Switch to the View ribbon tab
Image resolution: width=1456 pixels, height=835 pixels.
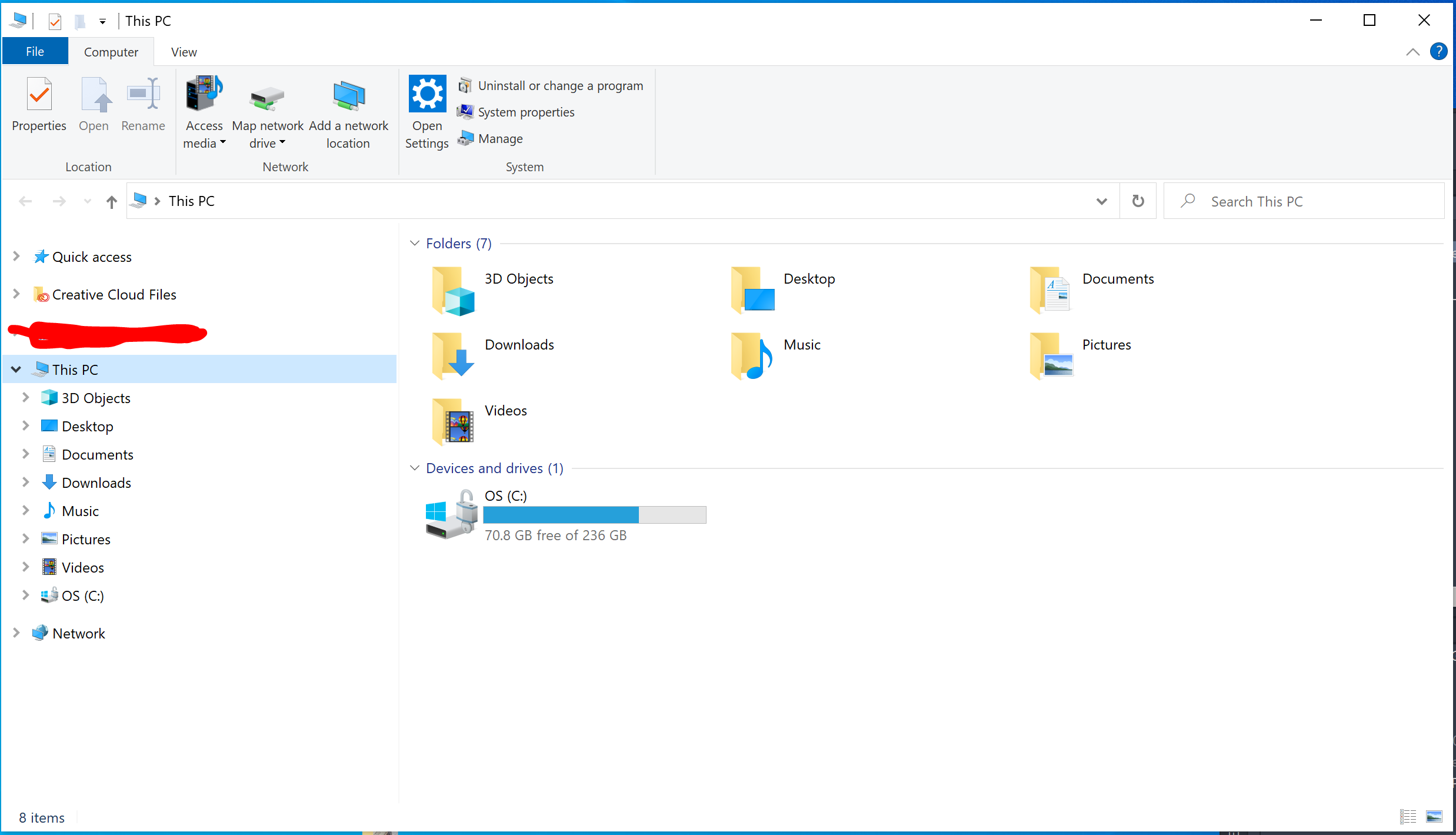(x=183, y=52)
